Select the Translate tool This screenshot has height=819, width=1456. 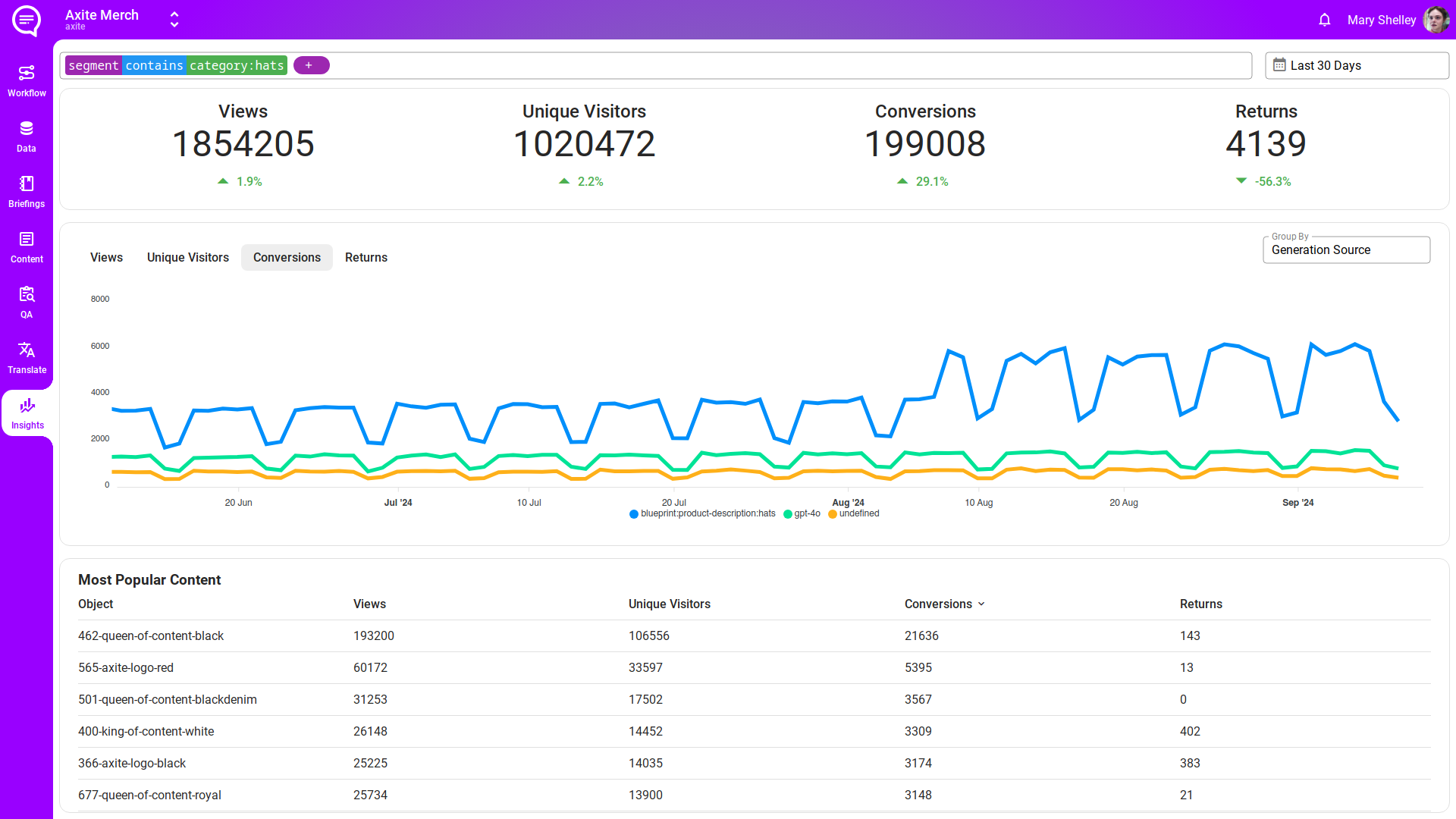click(27, 356)
